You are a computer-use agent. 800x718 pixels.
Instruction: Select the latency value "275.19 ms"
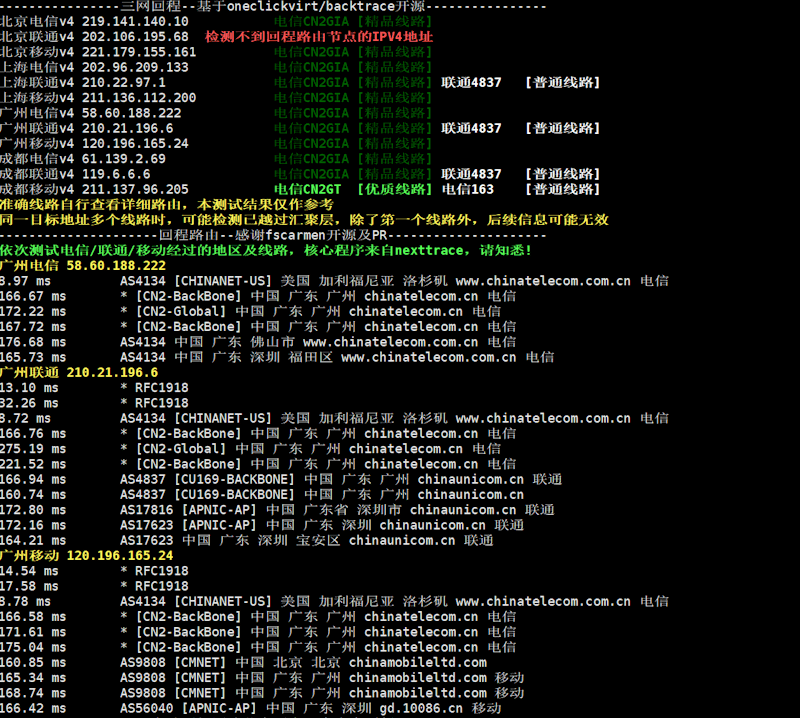coord(33,450)
